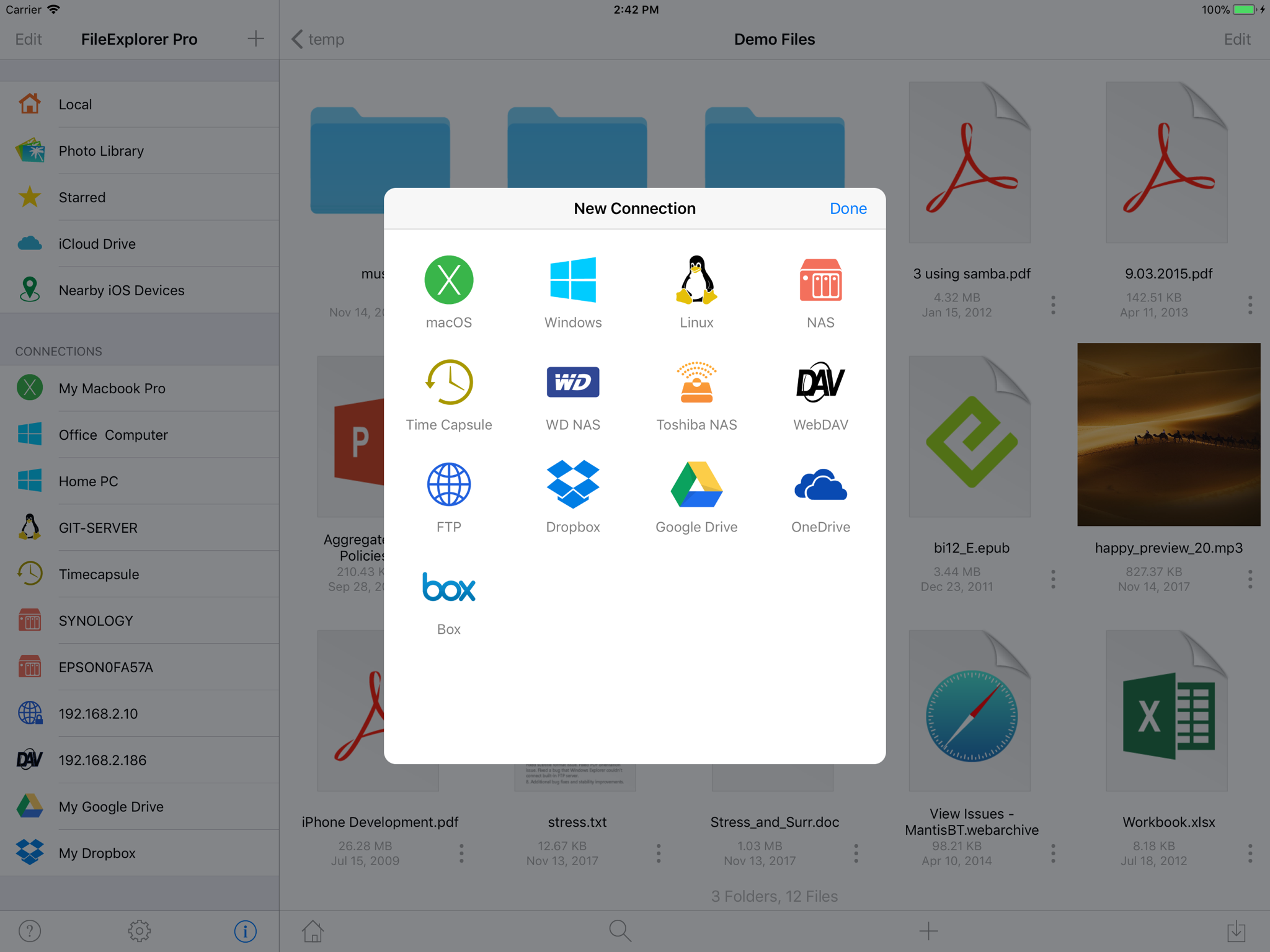Open happy_preview_20.mp3 desert thumbnail

(x=1169, y=435)
